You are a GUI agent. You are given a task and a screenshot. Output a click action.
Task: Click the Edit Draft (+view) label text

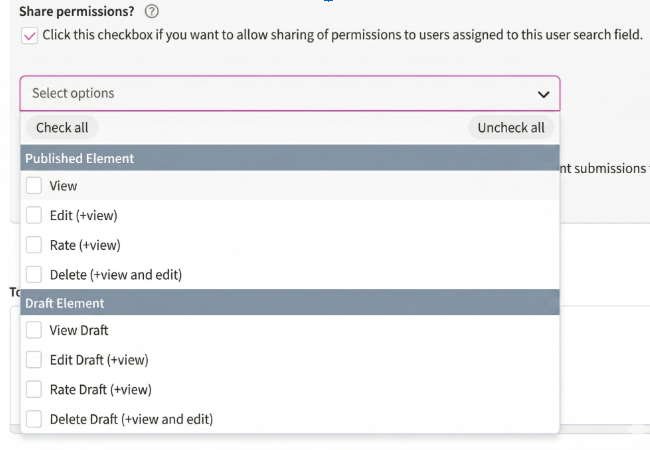[99, 360]
